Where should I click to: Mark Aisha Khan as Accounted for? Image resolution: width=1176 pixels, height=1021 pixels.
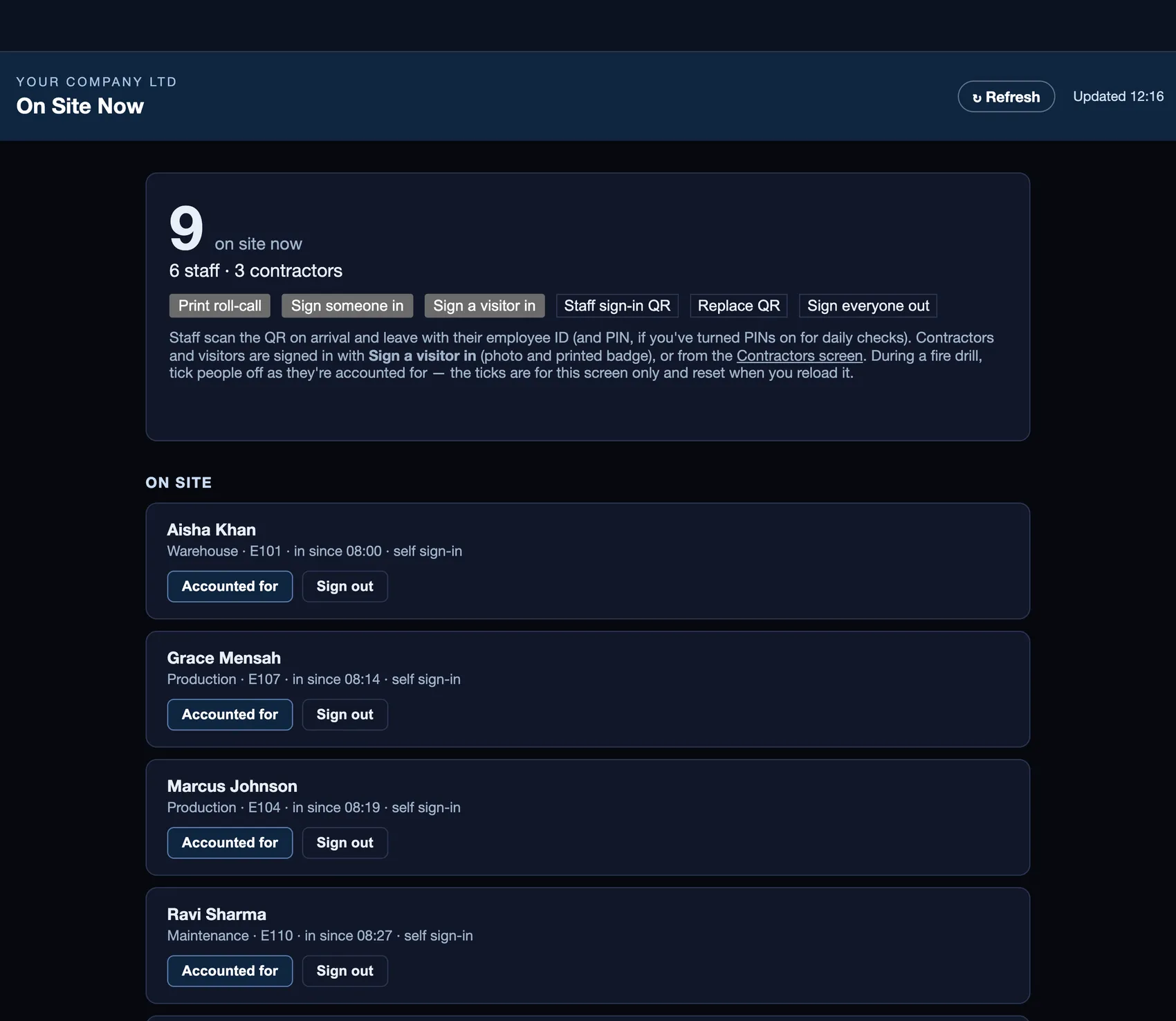coord(230,587)
